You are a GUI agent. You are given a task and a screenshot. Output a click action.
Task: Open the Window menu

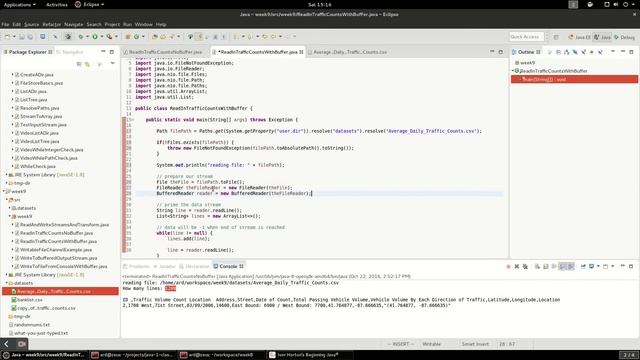143,24
